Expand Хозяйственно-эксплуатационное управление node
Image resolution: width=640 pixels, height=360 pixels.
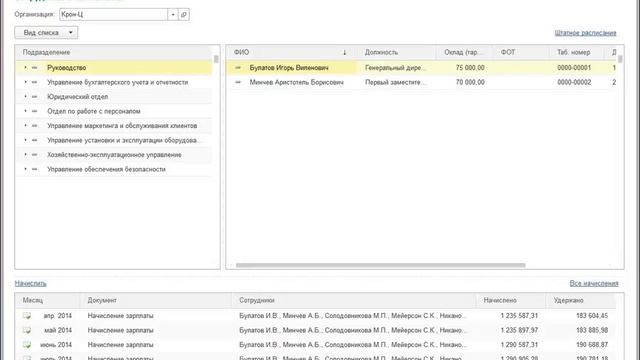[x=25, y=154]
